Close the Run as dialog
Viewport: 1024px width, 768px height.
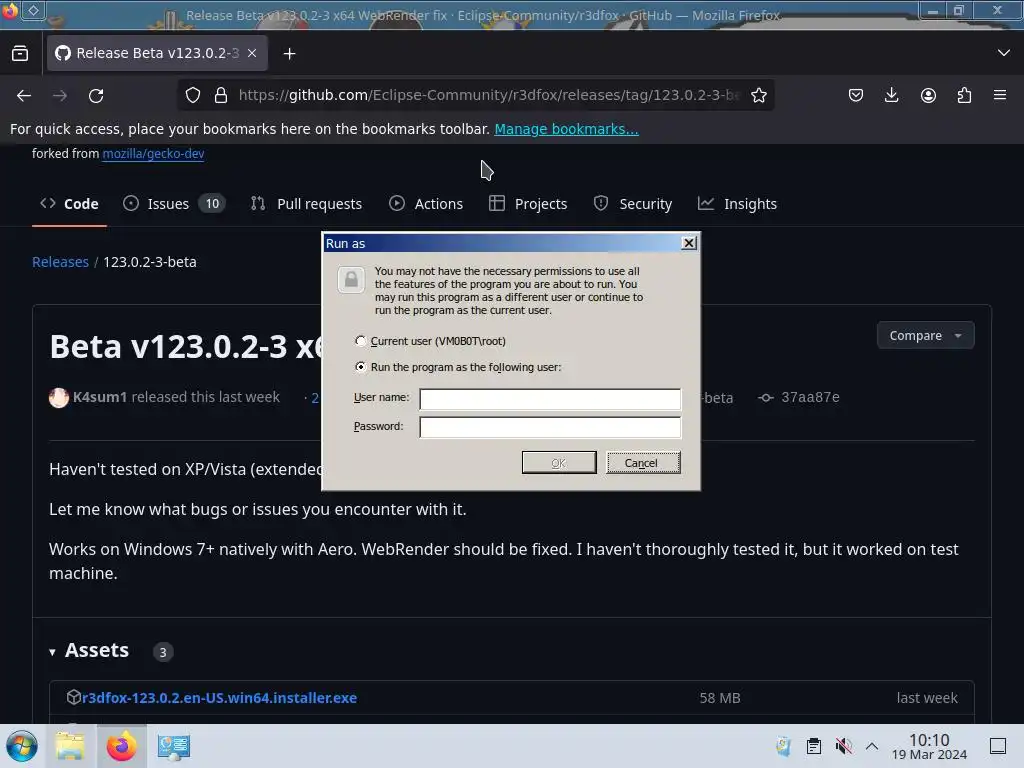coord(688,243)
